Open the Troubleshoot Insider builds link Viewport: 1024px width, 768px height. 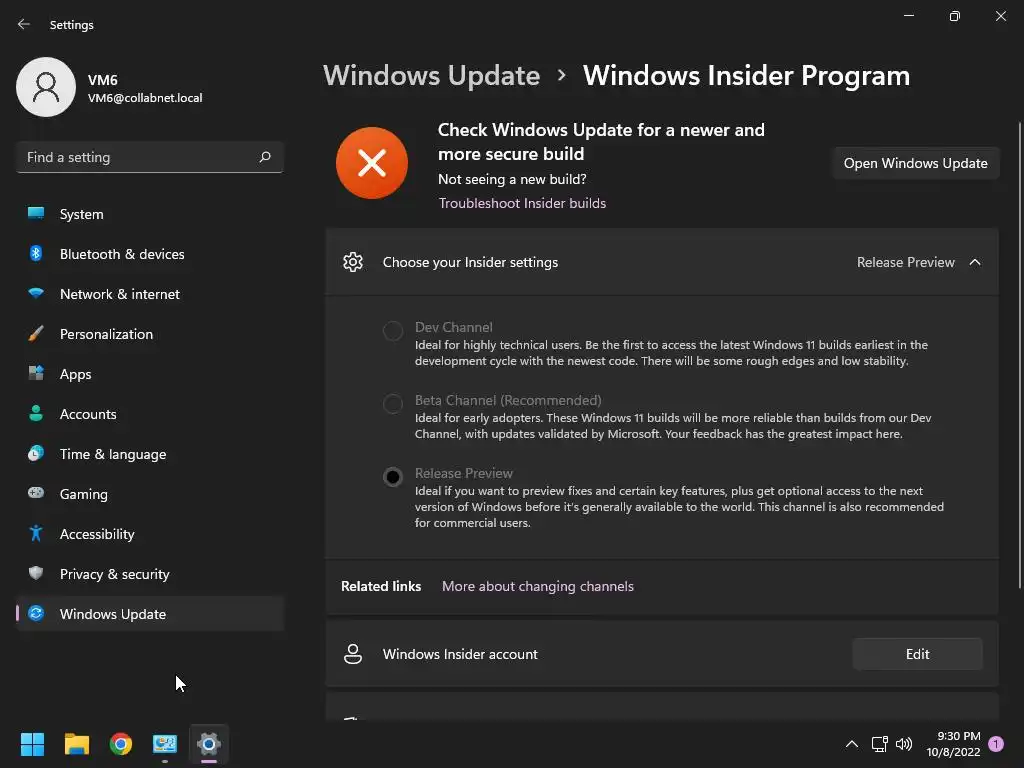522,203
